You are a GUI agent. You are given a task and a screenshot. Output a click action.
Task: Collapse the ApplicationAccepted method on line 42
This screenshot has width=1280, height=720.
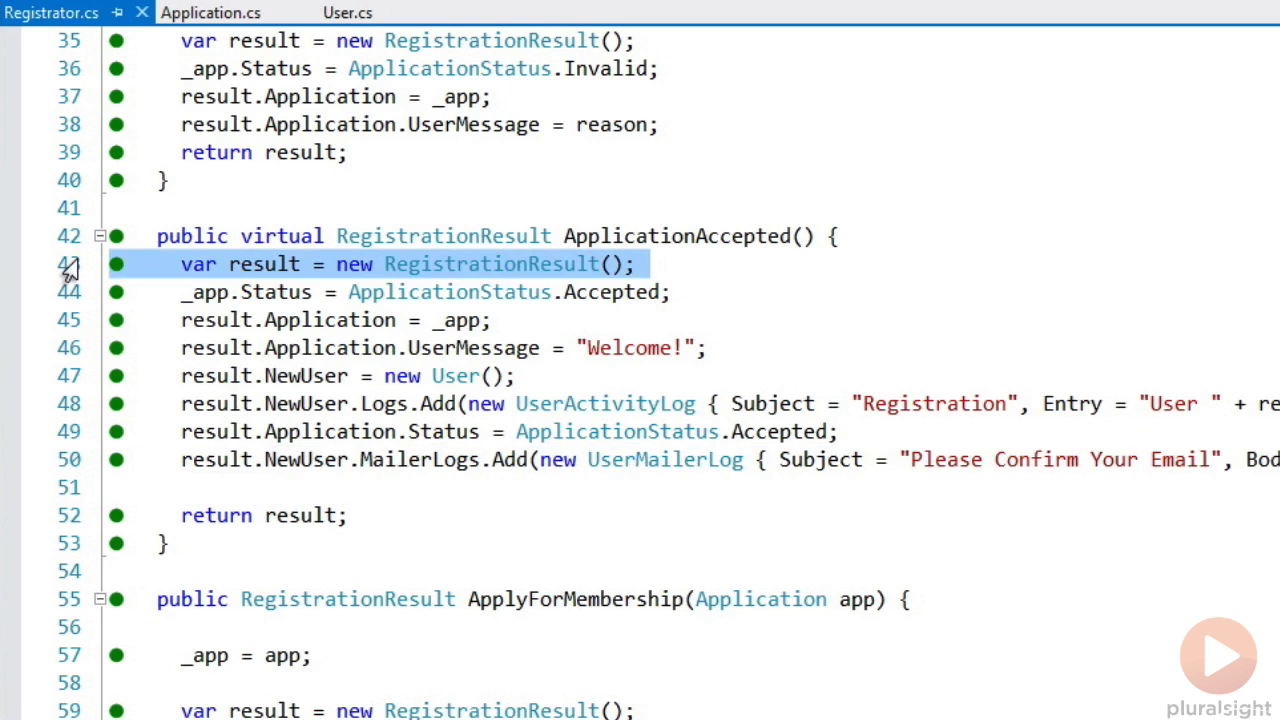tap(100, 236)
